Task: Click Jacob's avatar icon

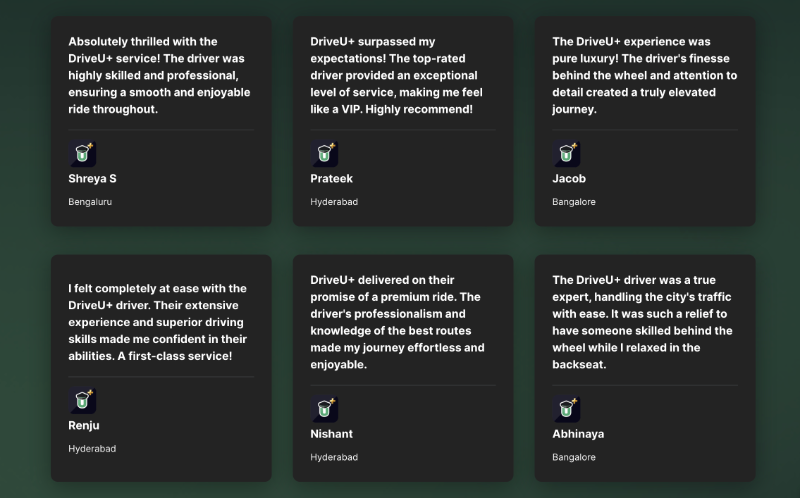Action: (x=566, y=153)
